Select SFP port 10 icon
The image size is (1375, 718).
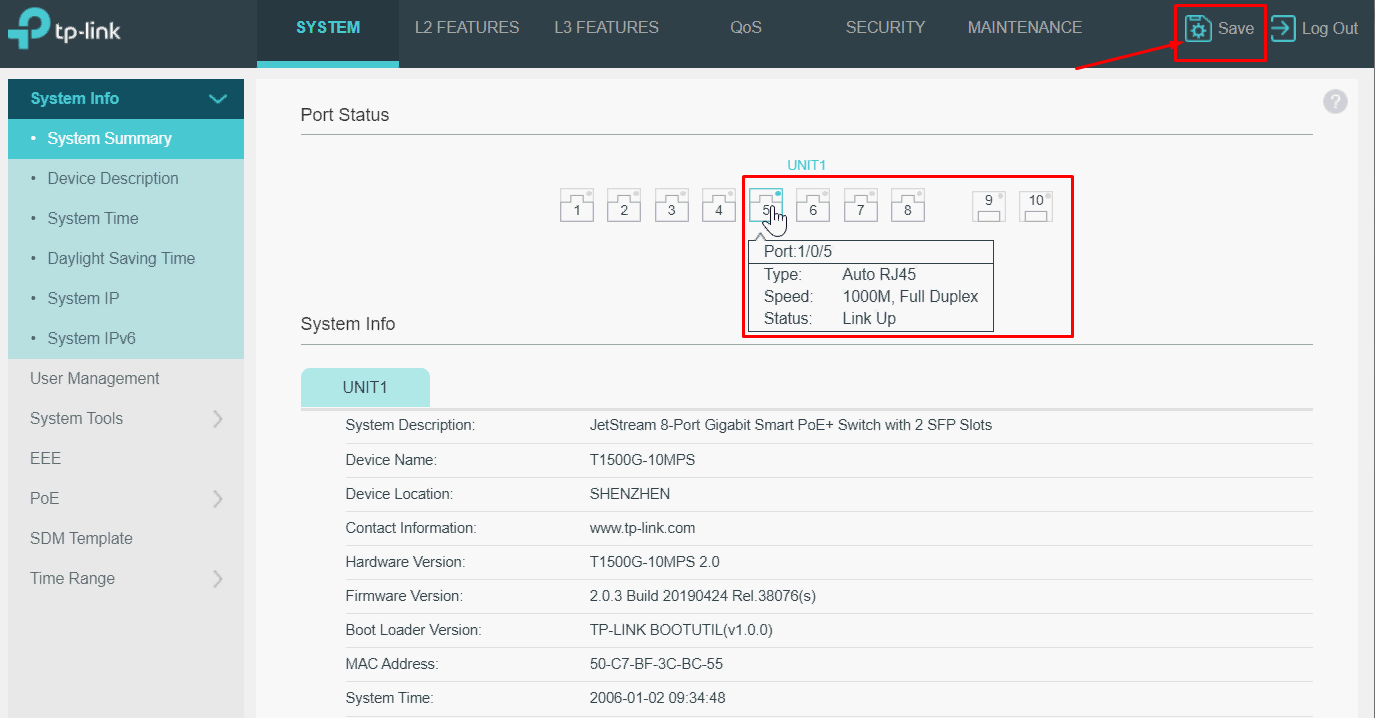click(1036, 206)
